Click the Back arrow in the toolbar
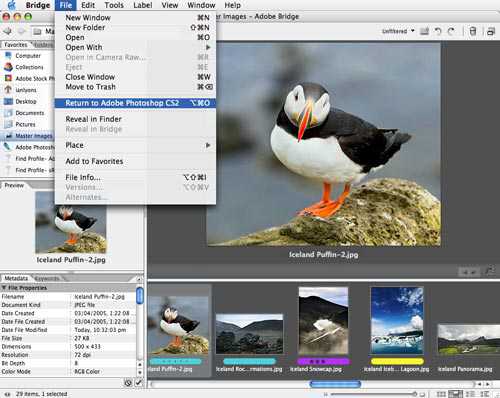This screenshot has height=398, width=500. [x=7, y=31]
